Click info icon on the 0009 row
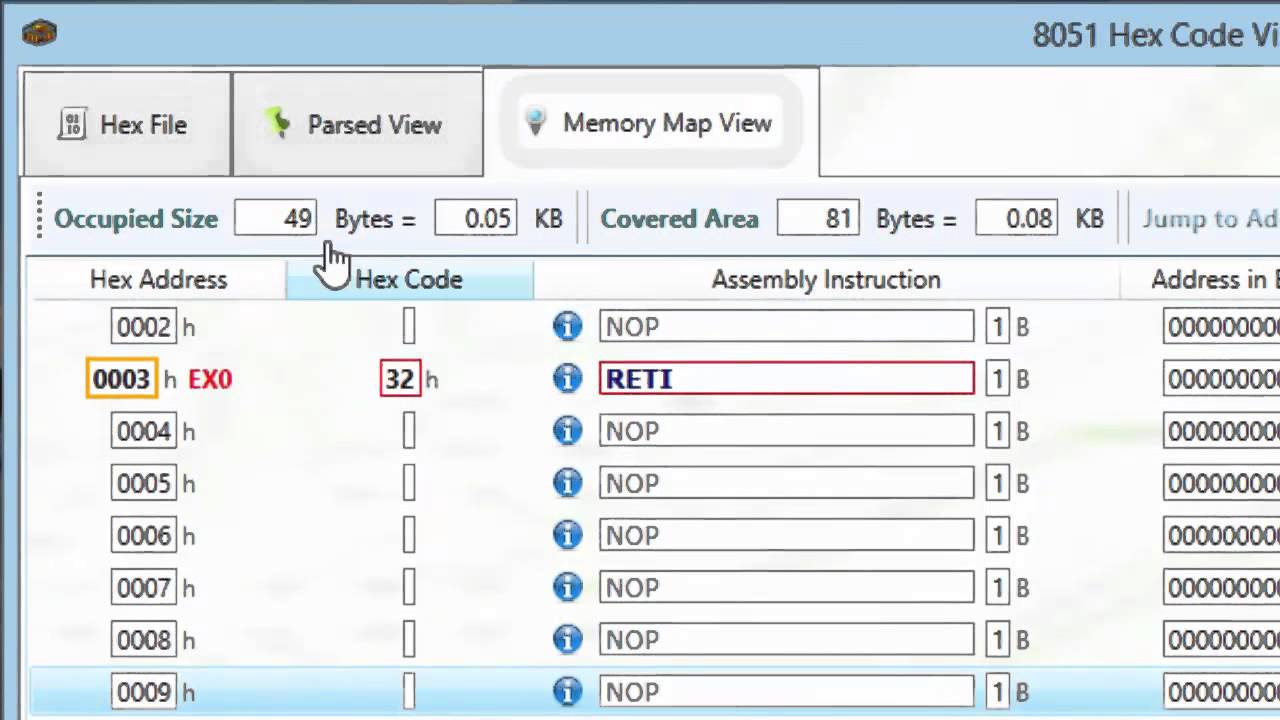 pyautogui.click(x=567, y=691)
